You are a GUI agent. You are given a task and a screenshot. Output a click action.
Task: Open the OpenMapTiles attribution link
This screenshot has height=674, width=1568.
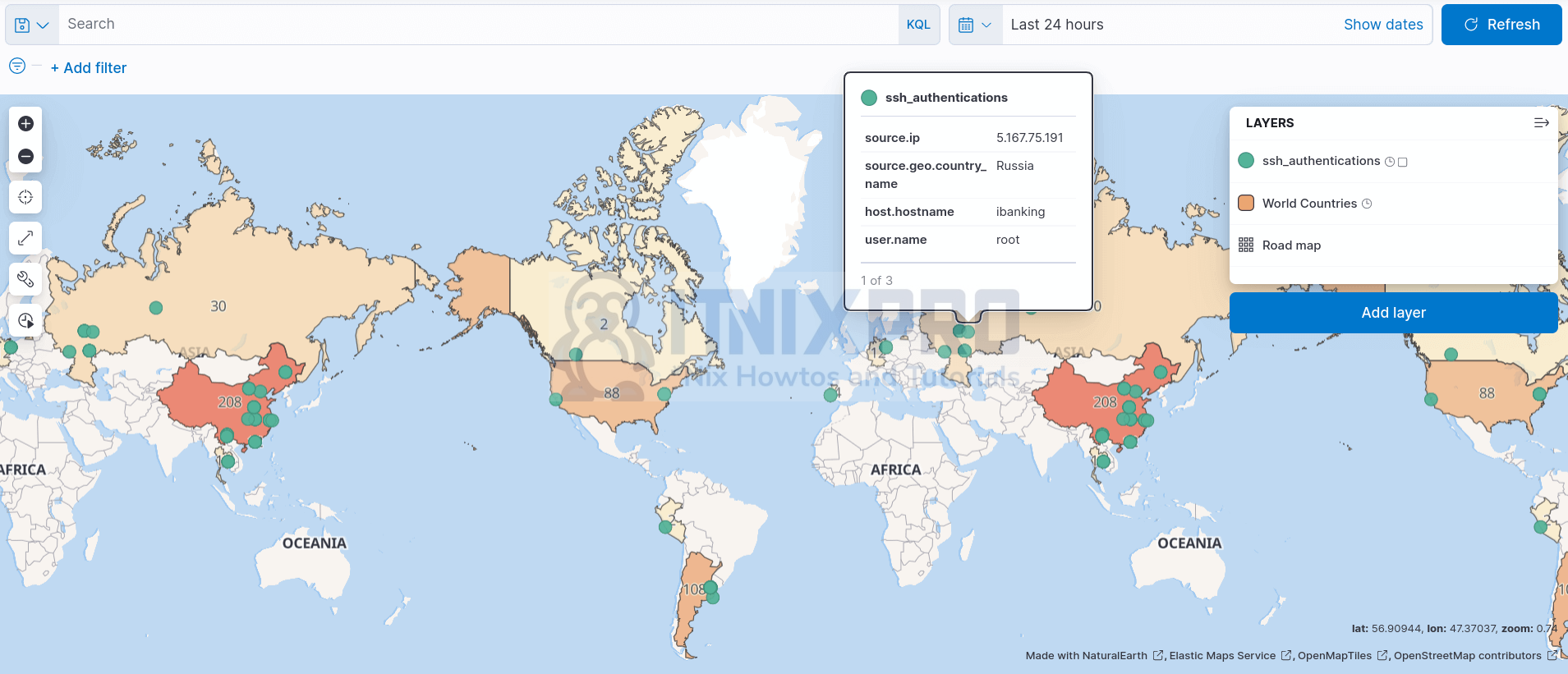pyautogui.click(x=1342, y=656)
